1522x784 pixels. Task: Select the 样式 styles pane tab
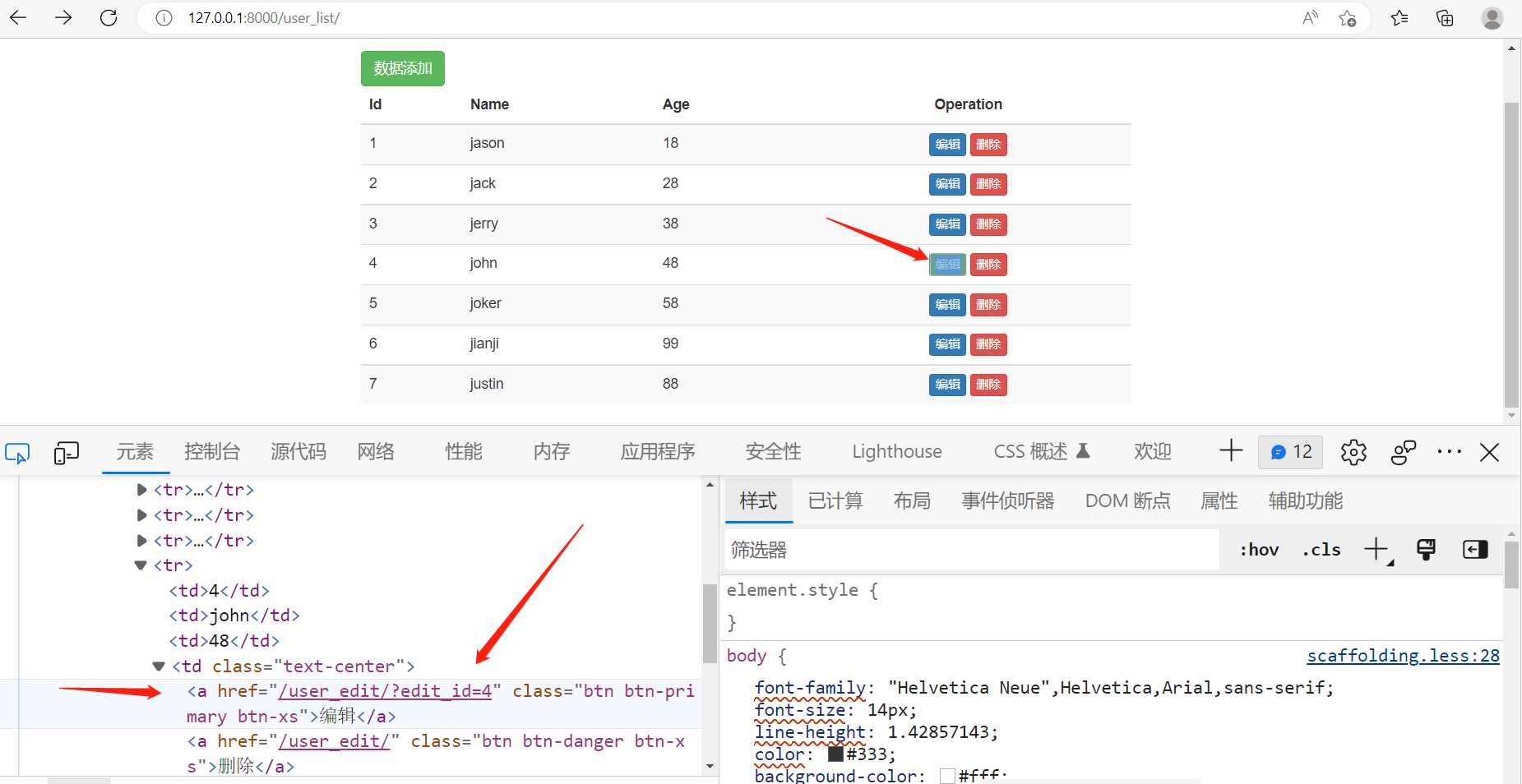point(758,501)
